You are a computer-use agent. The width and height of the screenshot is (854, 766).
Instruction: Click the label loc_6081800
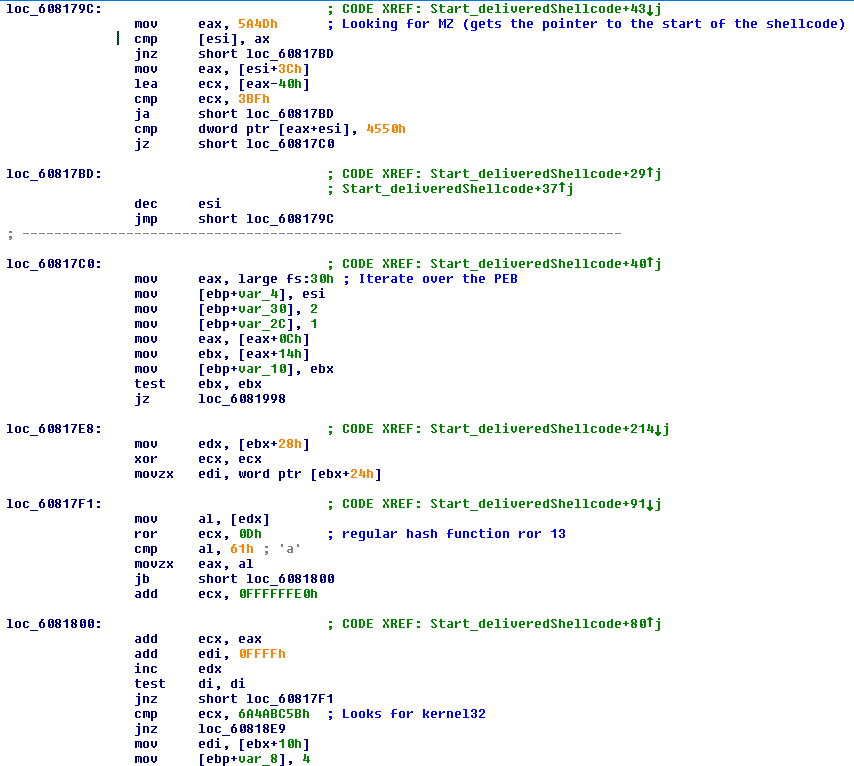click(53, 624)
